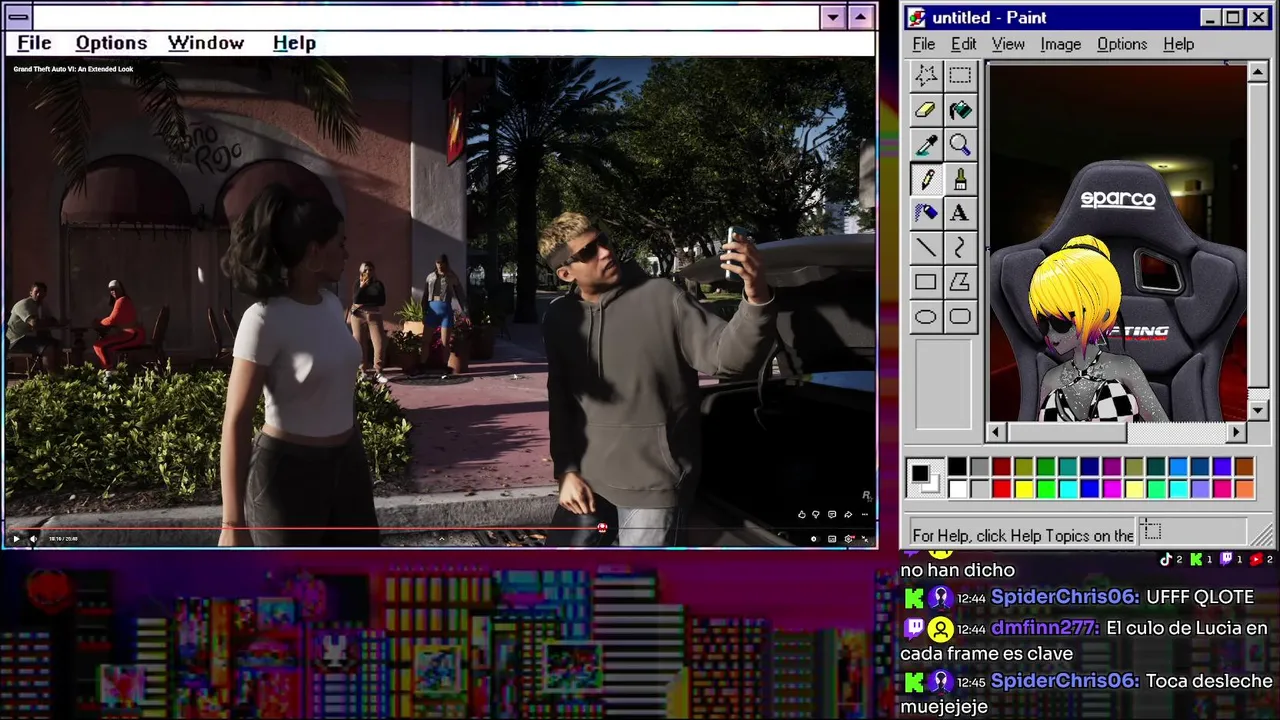Screen dimensions: 1280x720
Task: Click the Paint app icon in title bar
Action: click(x=917, y=18)
